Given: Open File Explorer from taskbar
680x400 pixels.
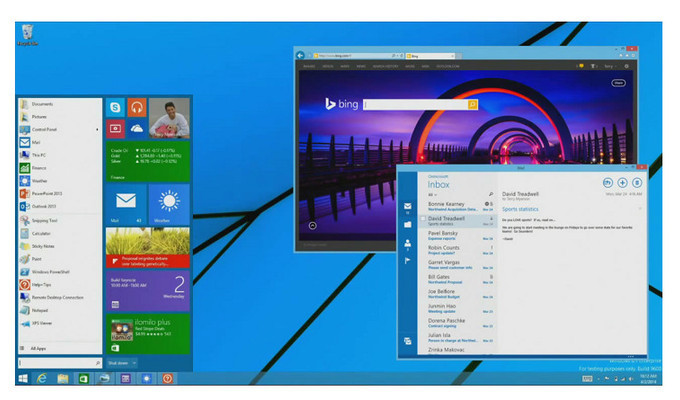Looking at the screenshot, I should tap(63, 378).
